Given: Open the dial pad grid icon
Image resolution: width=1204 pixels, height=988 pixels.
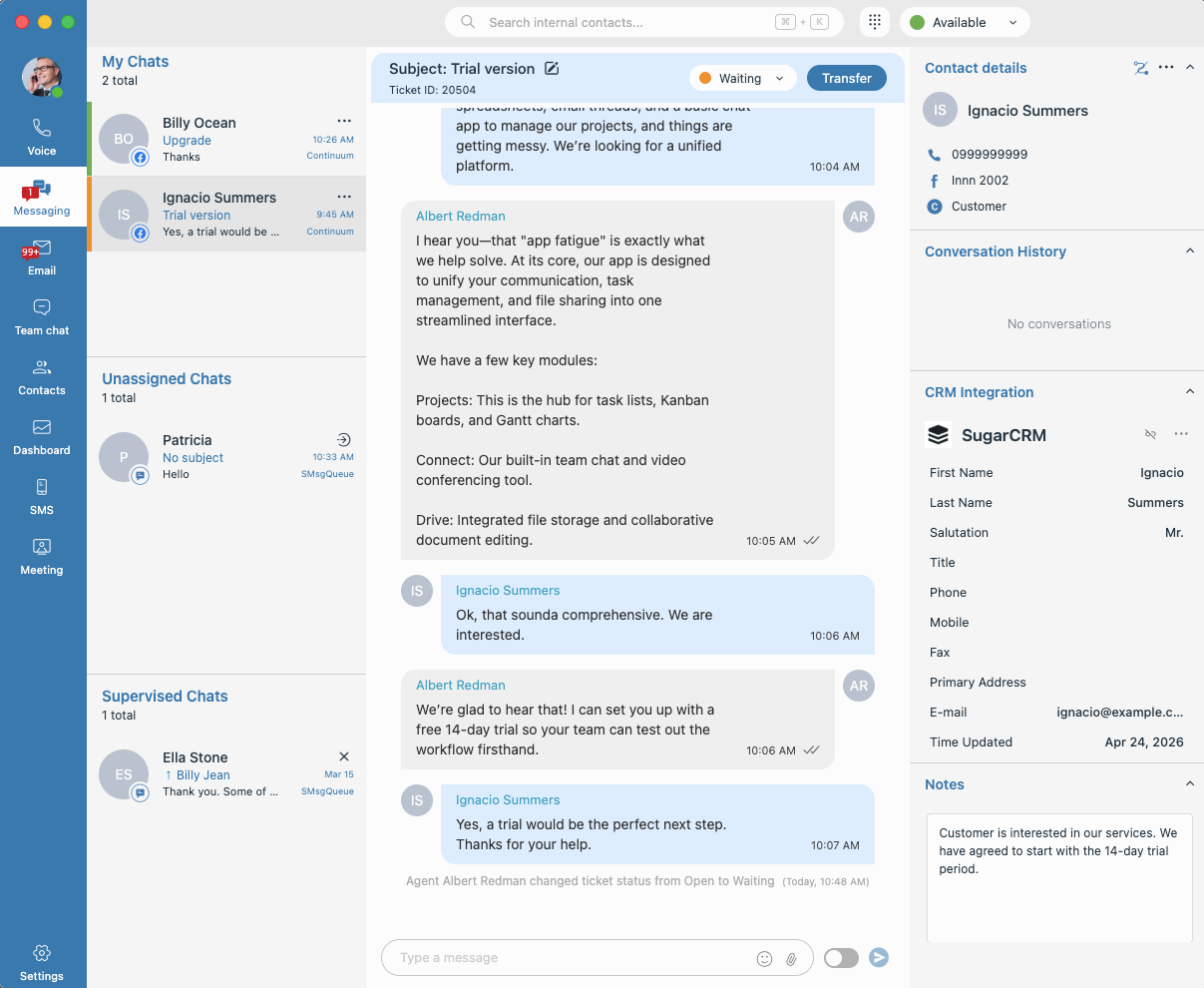Looking at the screenshot, I should 874,22.
